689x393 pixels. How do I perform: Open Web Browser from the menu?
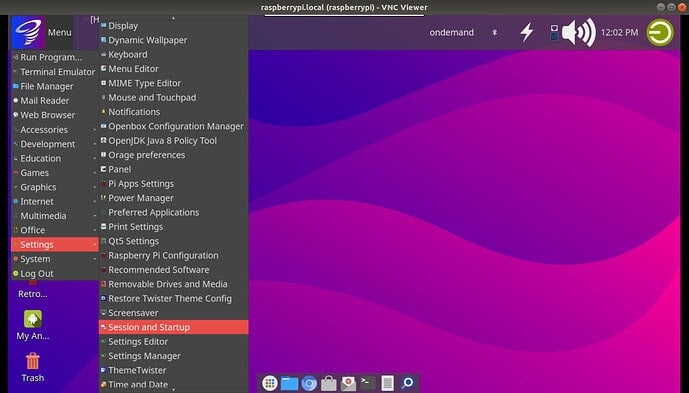pos(54,115)
